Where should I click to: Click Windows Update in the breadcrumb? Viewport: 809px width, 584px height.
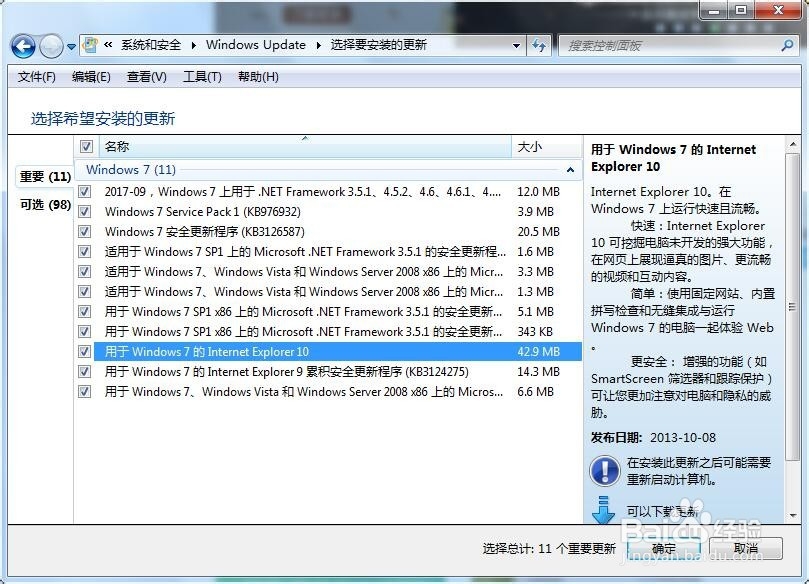(x=256, y=45)
